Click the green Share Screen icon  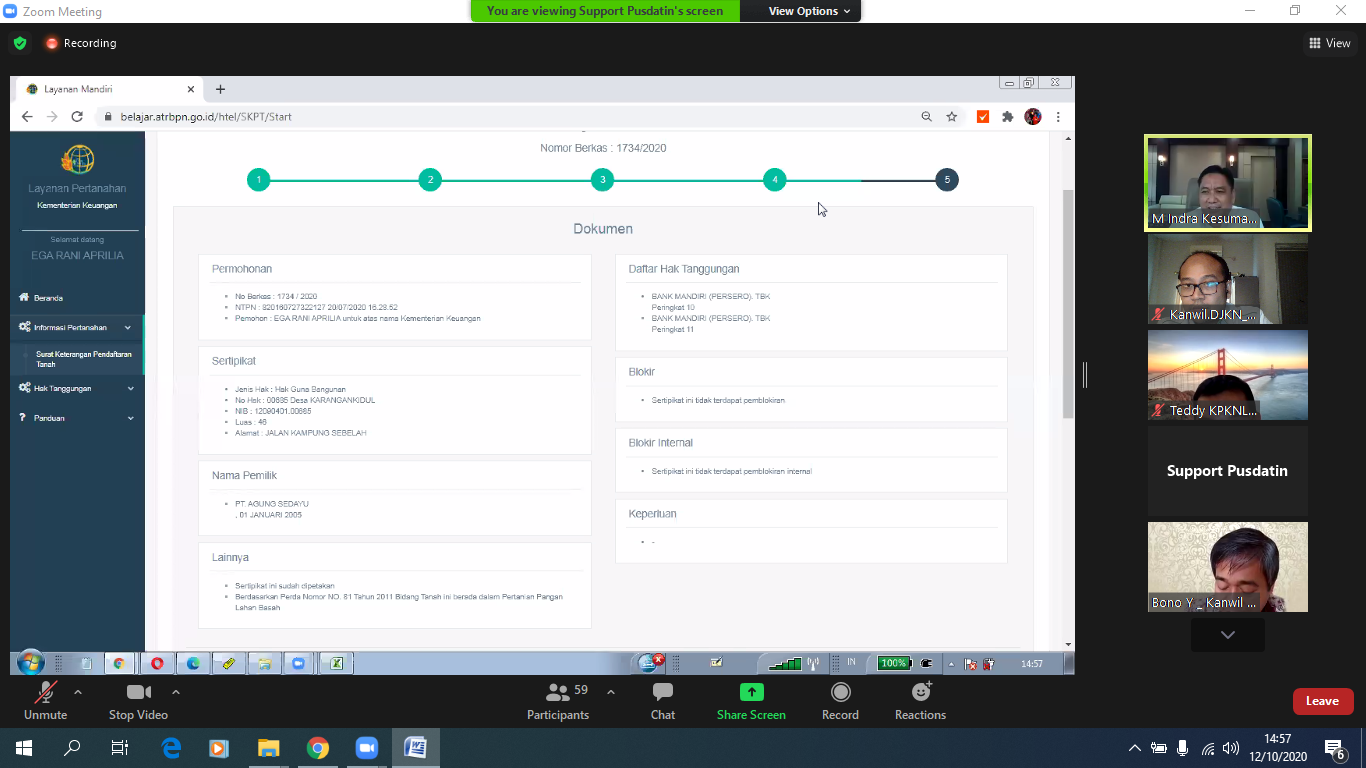751,692
